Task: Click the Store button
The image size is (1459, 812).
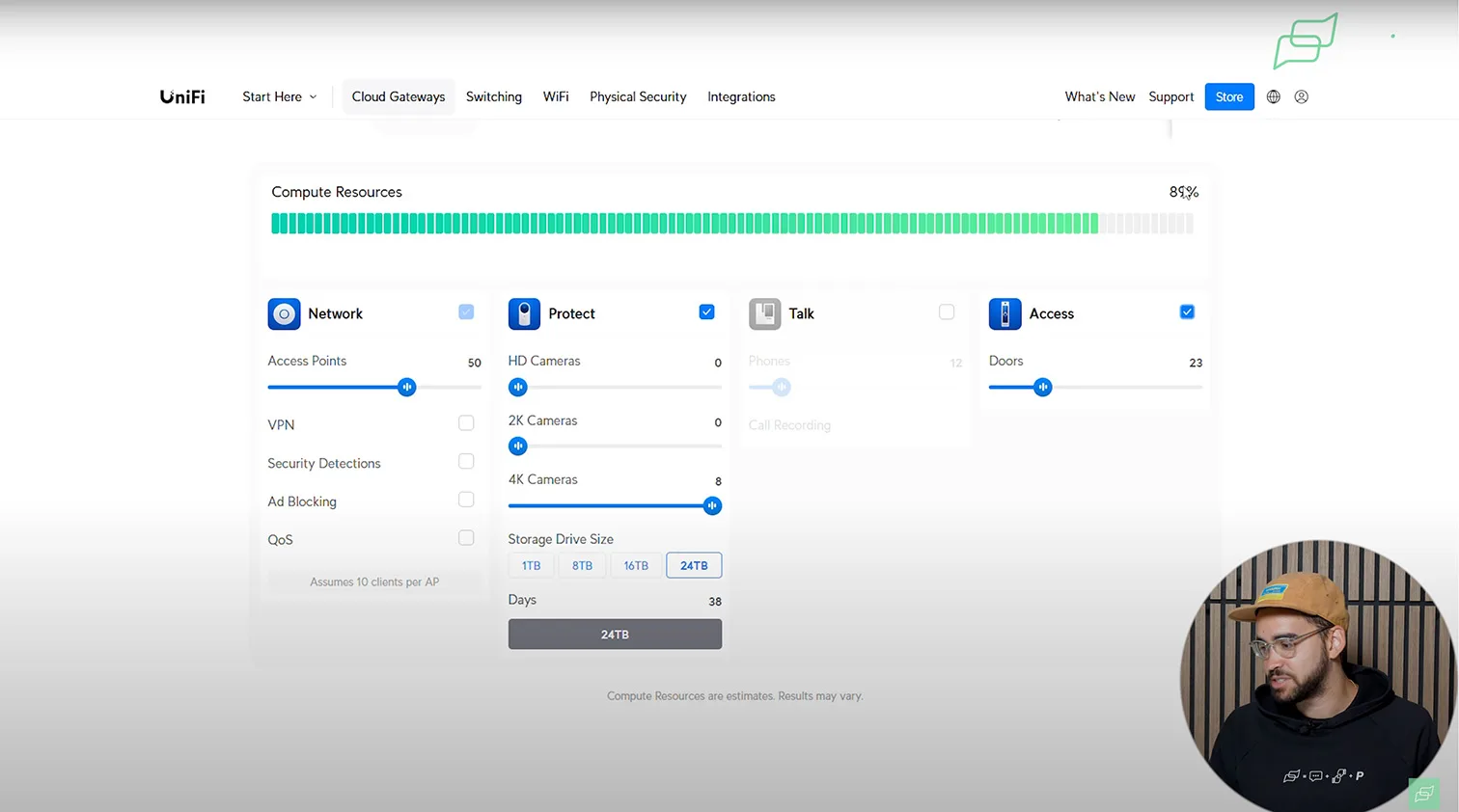Action: tap(1228, 96)
